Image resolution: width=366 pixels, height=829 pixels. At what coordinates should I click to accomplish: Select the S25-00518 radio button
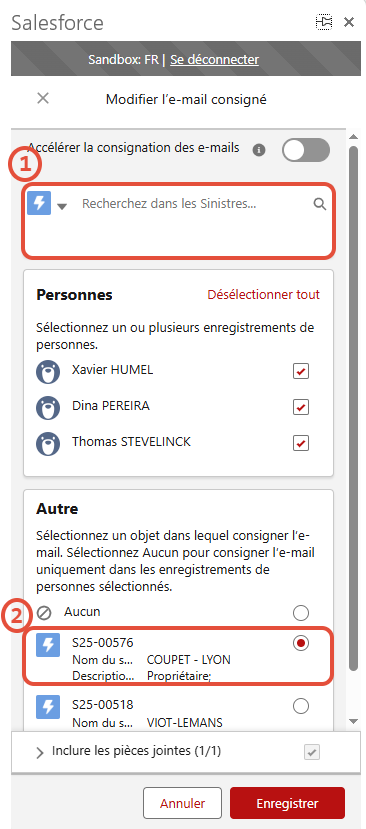(x=301, y=706)
